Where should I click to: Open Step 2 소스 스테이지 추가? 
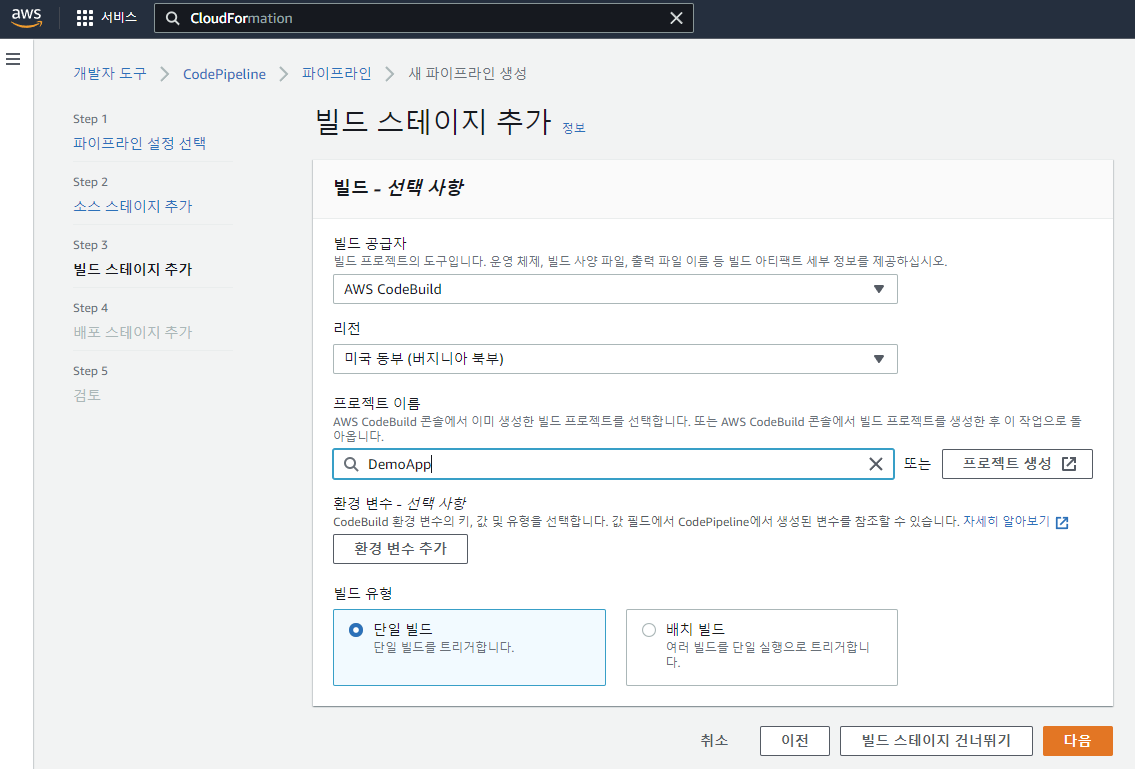[x=132, y=206]
